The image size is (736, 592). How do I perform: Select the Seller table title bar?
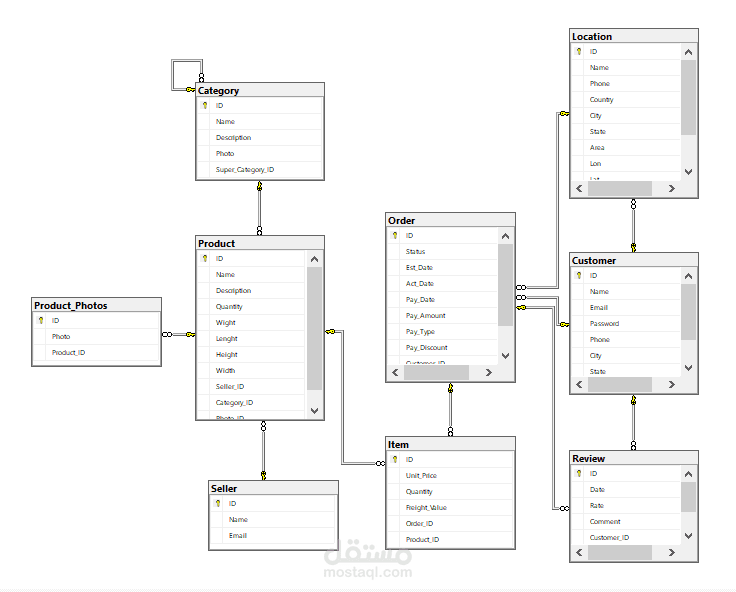pyautogui.click(x=273, y=488)
